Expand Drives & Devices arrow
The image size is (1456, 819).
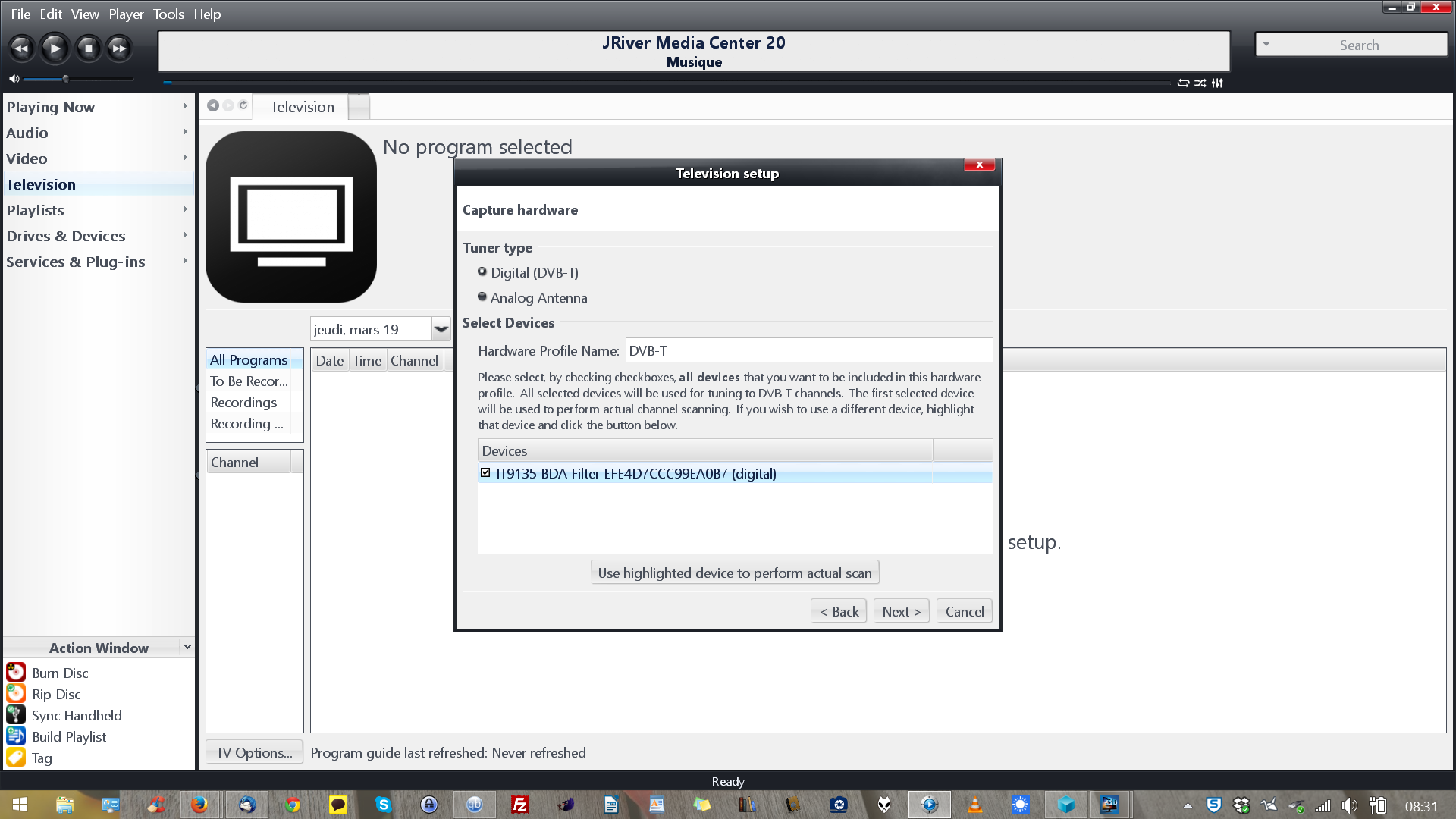pyautogui.click(x=185, y=235)
